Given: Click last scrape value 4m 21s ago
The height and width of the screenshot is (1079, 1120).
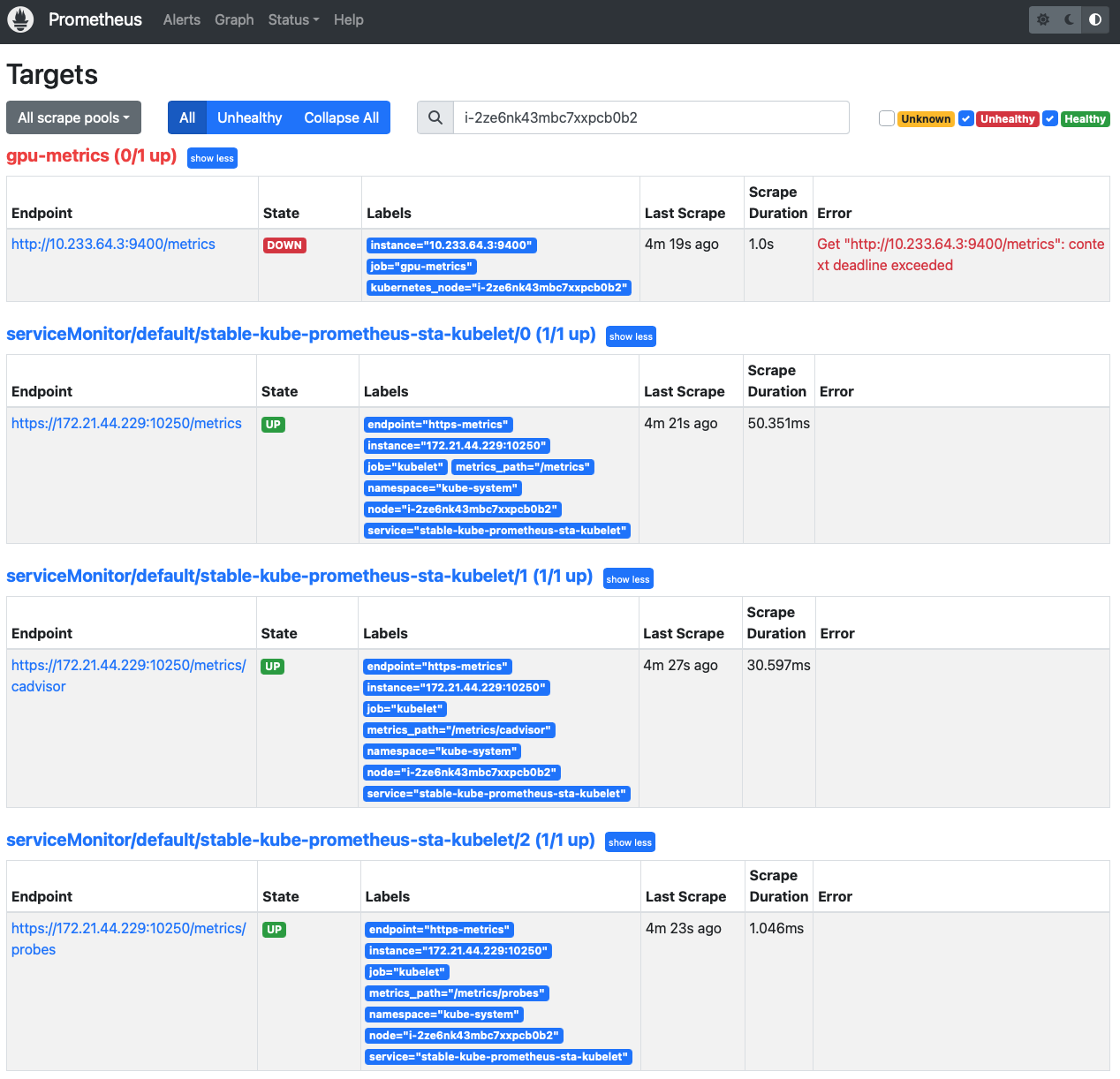Looking at the screenshot, I should click(x=681, y=423).
